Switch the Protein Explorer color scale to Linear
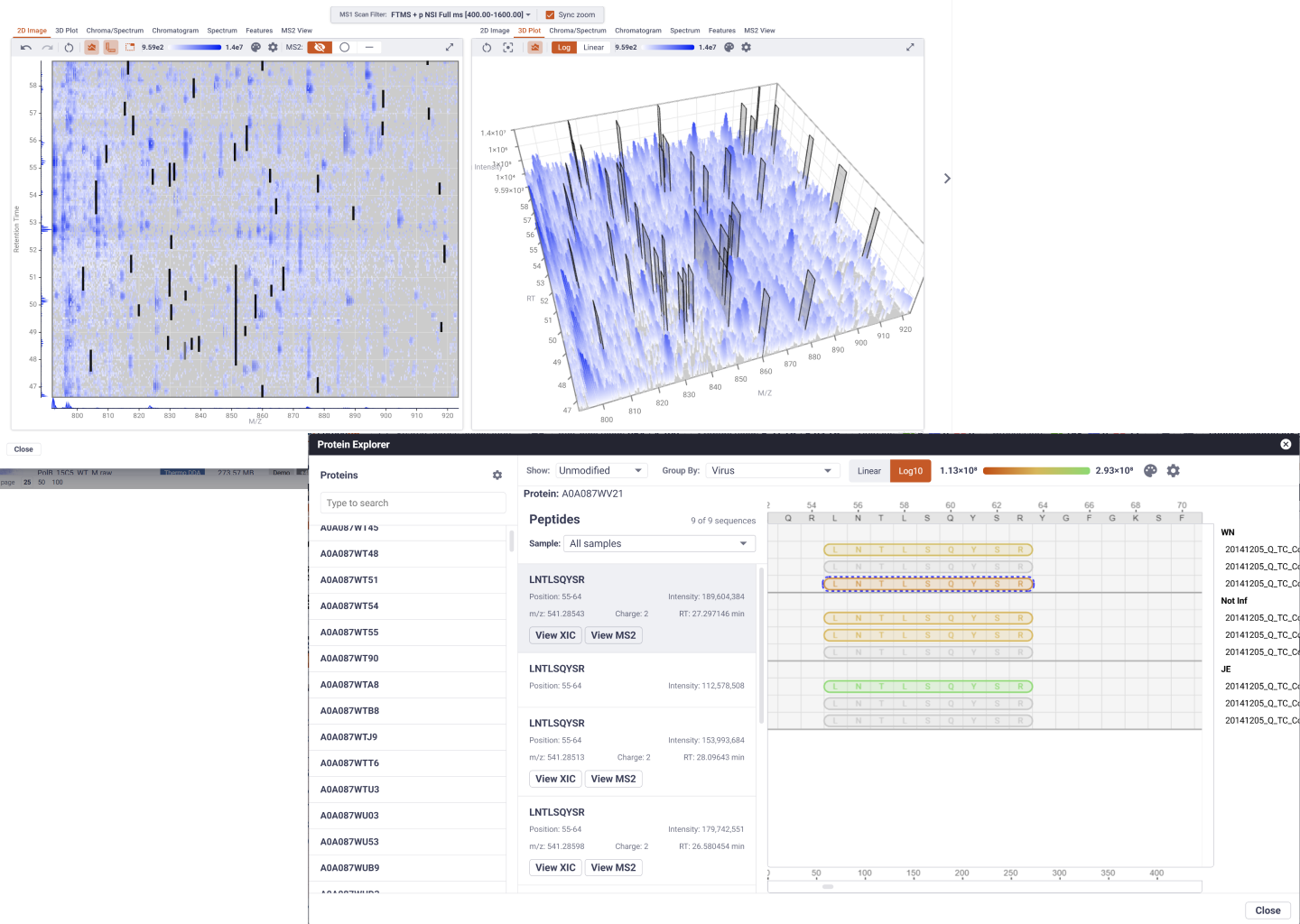The height and width of the screenshot is (924, 1300). pyautogui.click(x=868, y=470)
